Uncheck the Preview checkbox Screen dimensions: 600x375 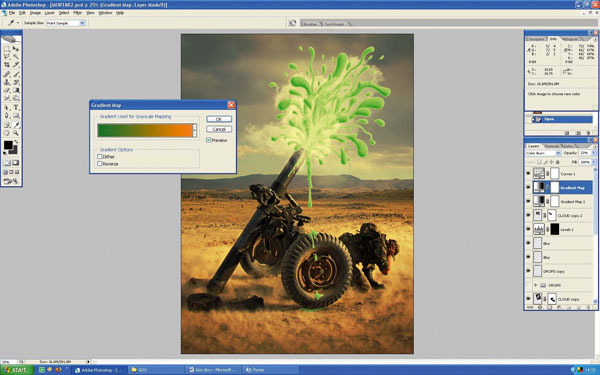tap(209, 140)
